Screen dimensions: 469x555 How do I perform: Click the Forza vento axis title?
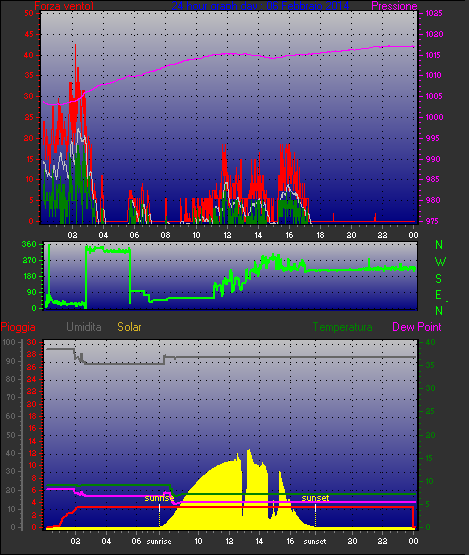coord(64,6)
